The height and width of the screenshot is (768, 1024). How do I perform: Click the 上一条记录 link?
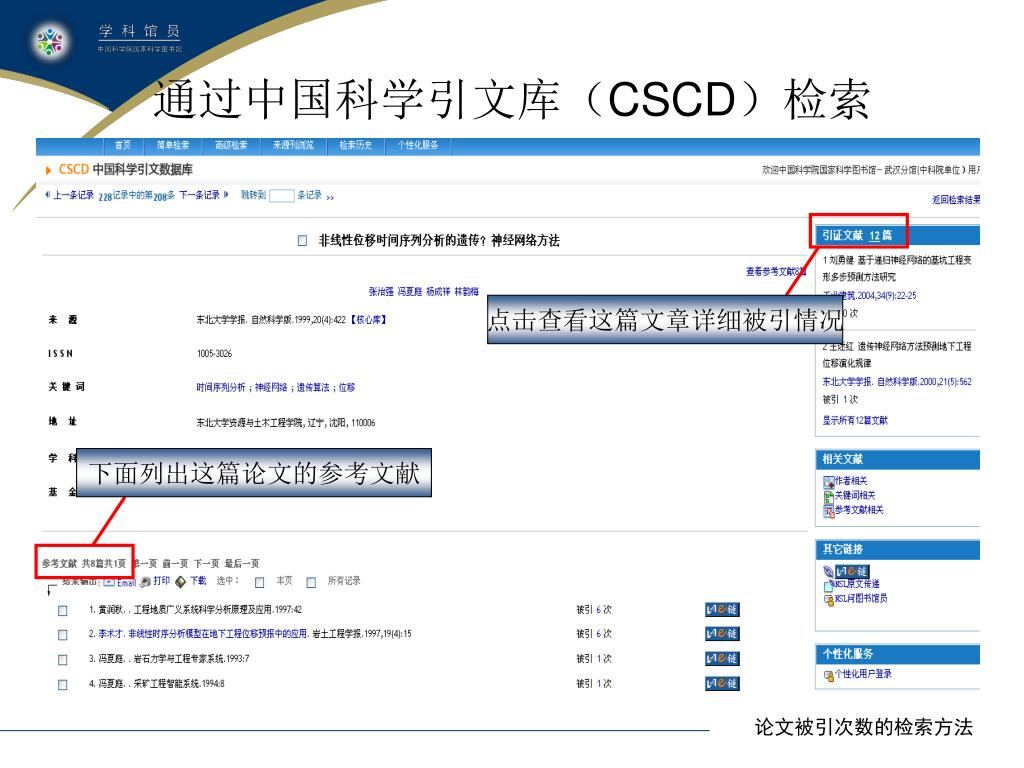pos(74,195)
